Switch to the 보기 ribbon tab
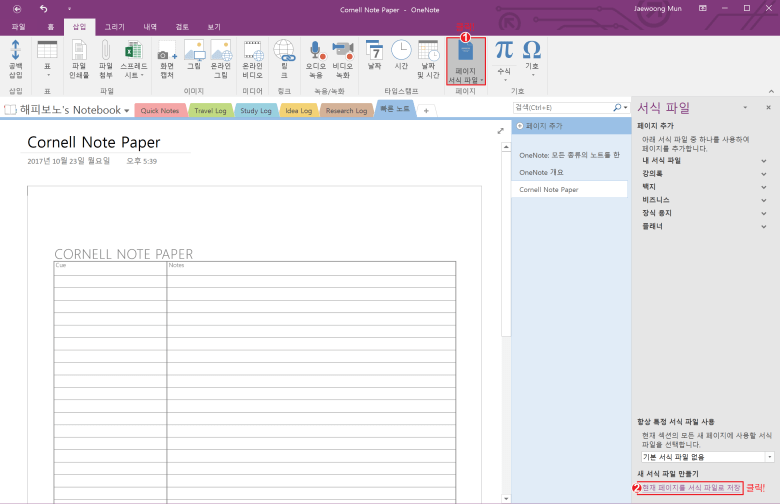 pyautogui.click(x=214, y=27)
